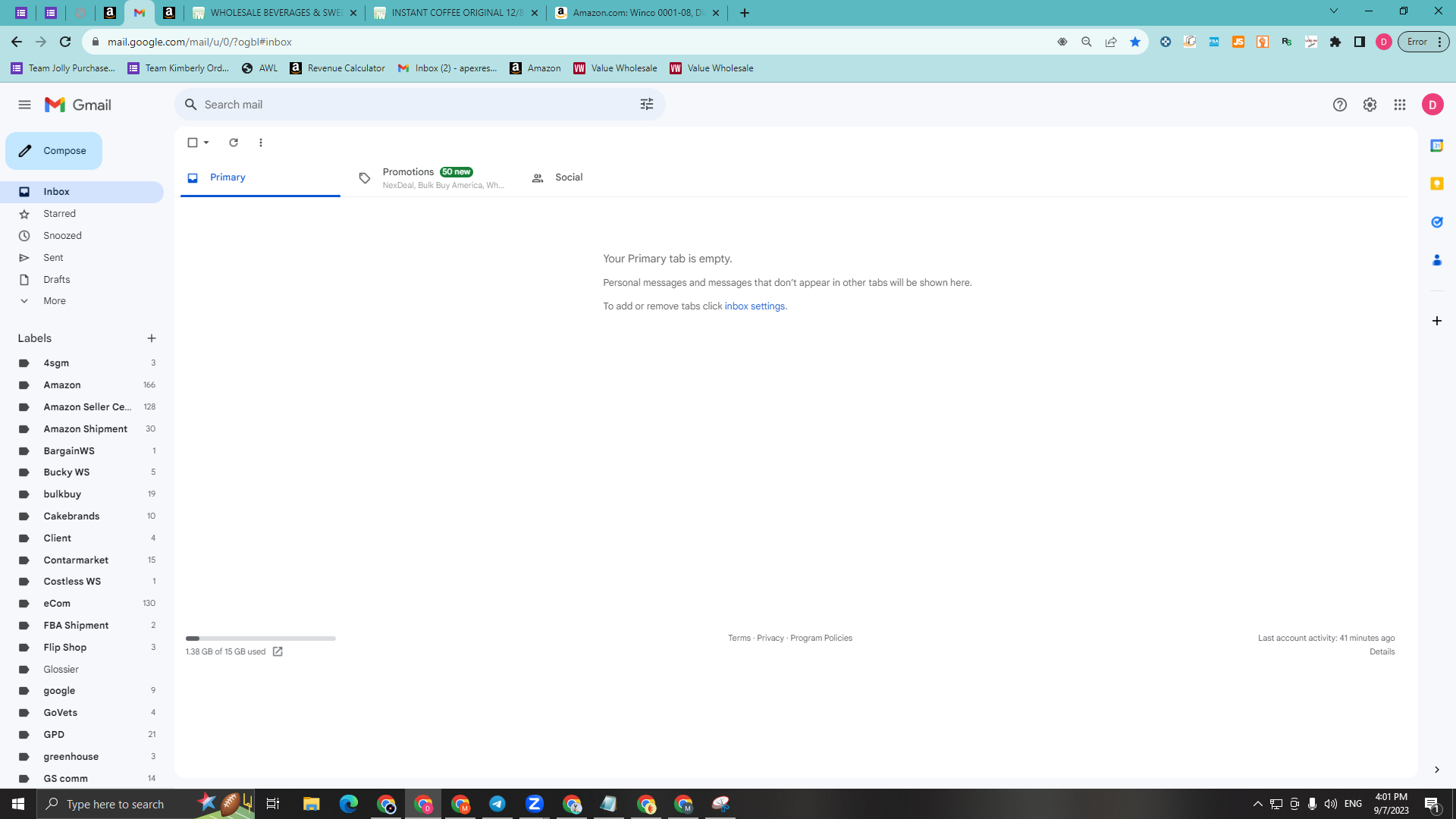
Task: Open the Drafts folder
Action: click(56, 280)
